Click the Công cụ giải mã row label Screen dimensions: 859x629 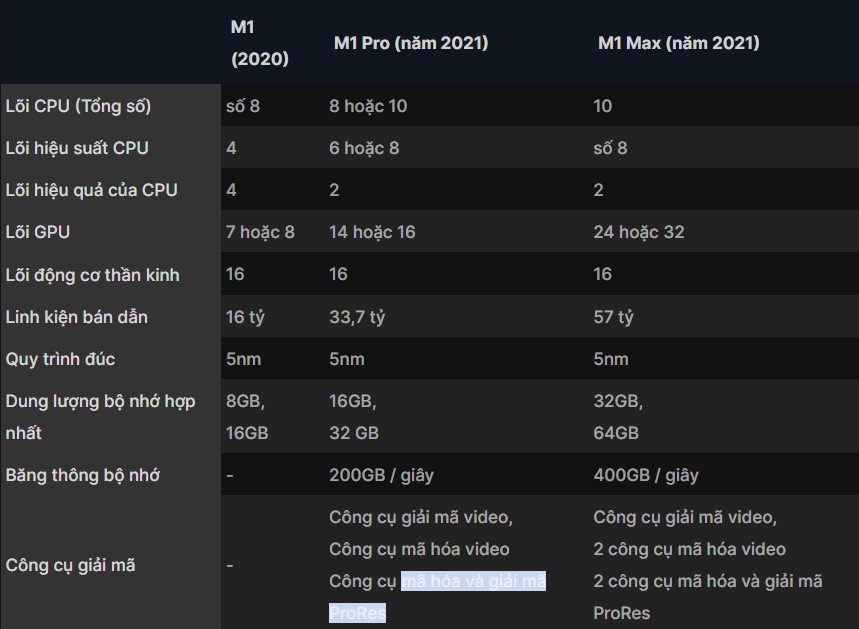click(68, 565)
